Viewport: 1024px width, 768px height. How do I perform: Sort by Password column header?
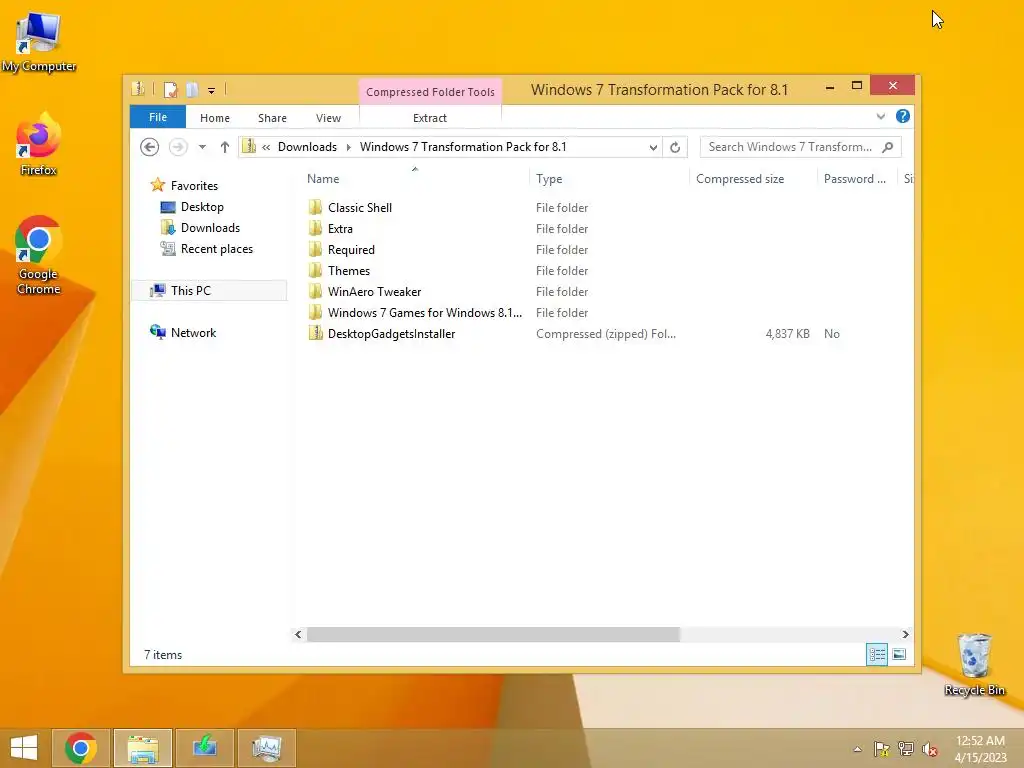click(855, 179)
